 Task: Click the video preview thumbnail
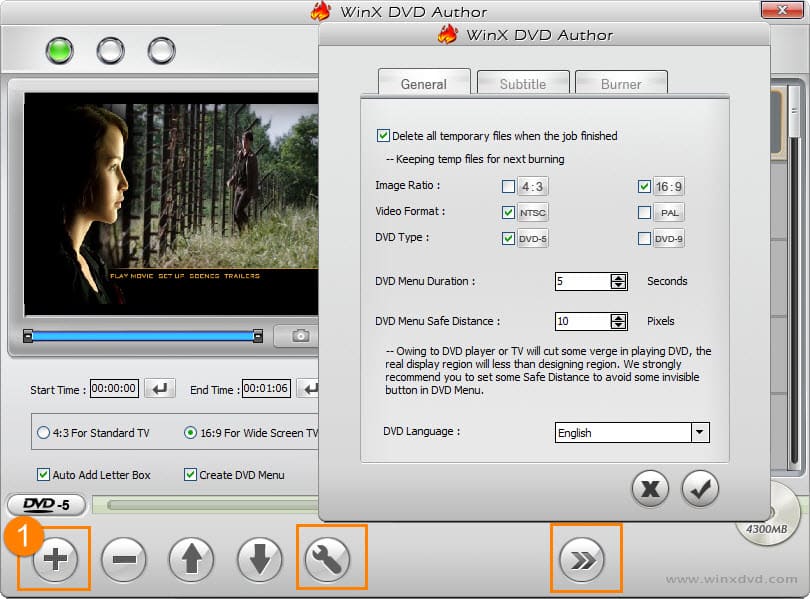(x=172, y=204)
